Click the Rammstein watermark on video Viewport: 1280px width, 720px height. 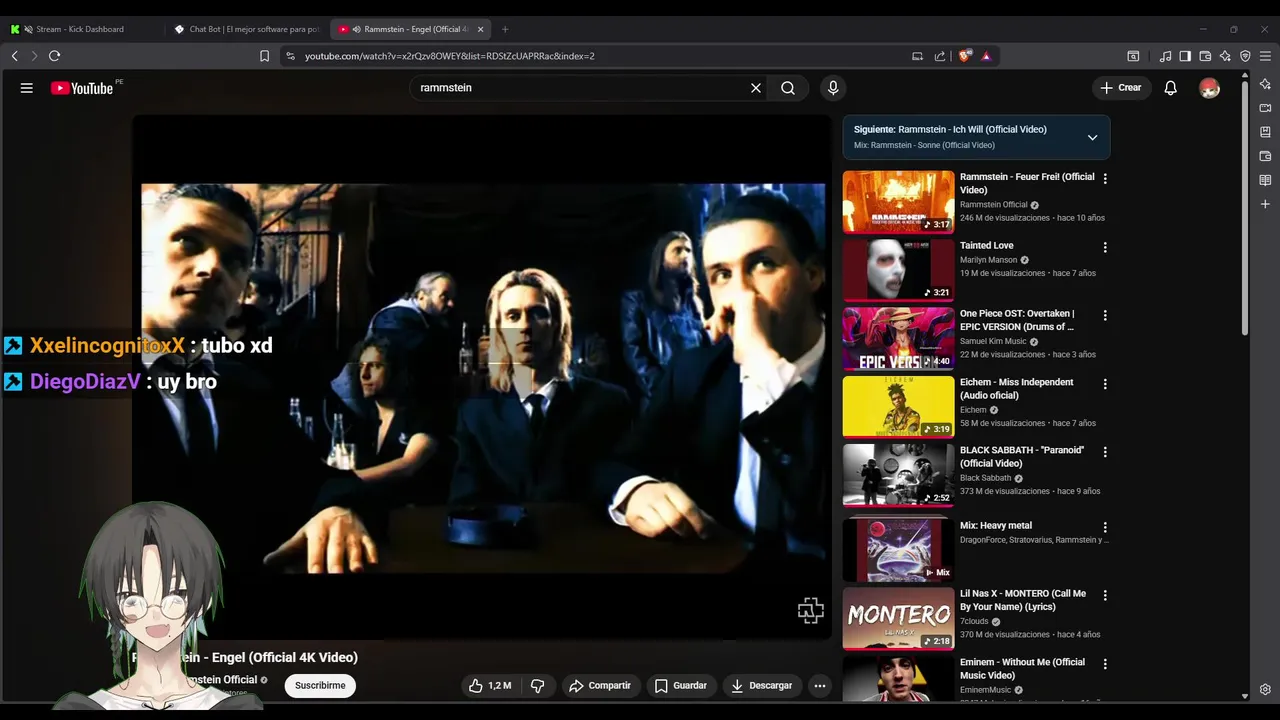(x=811, y=610)
